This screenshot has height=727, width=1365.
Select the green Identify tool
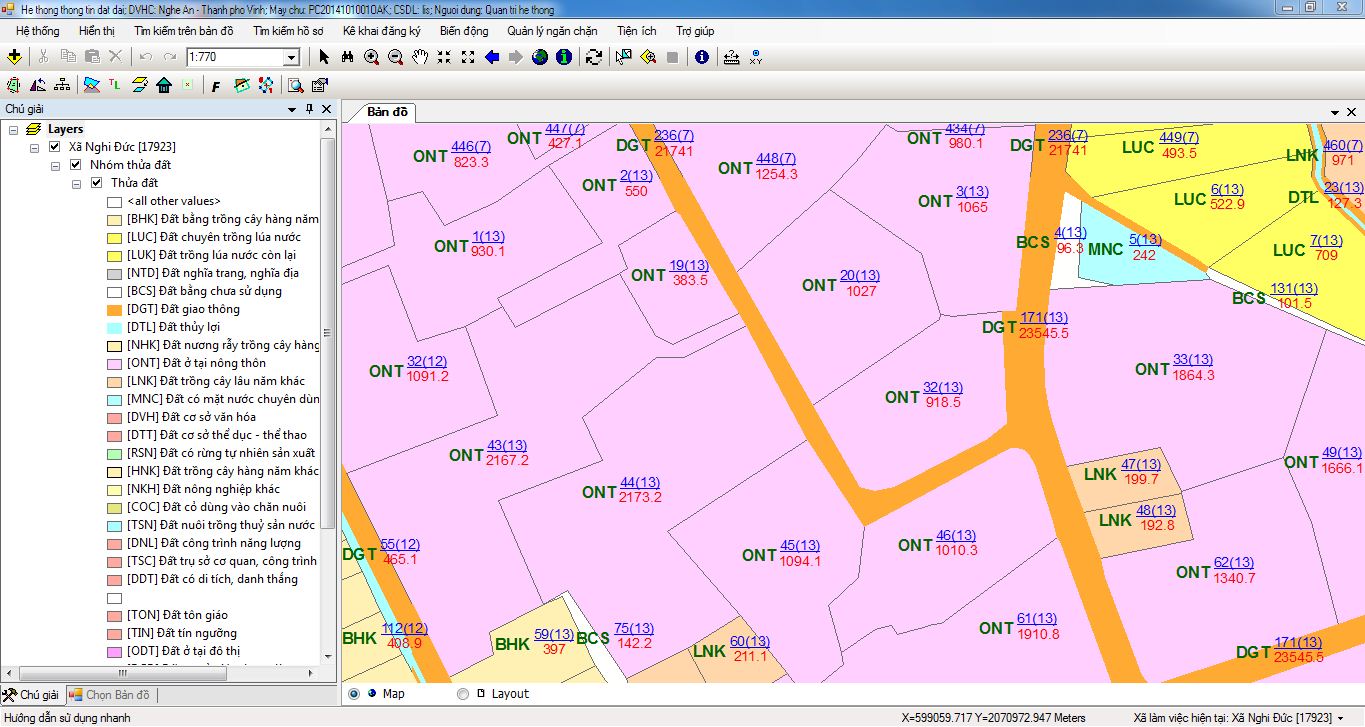click(x=564, y=57)
